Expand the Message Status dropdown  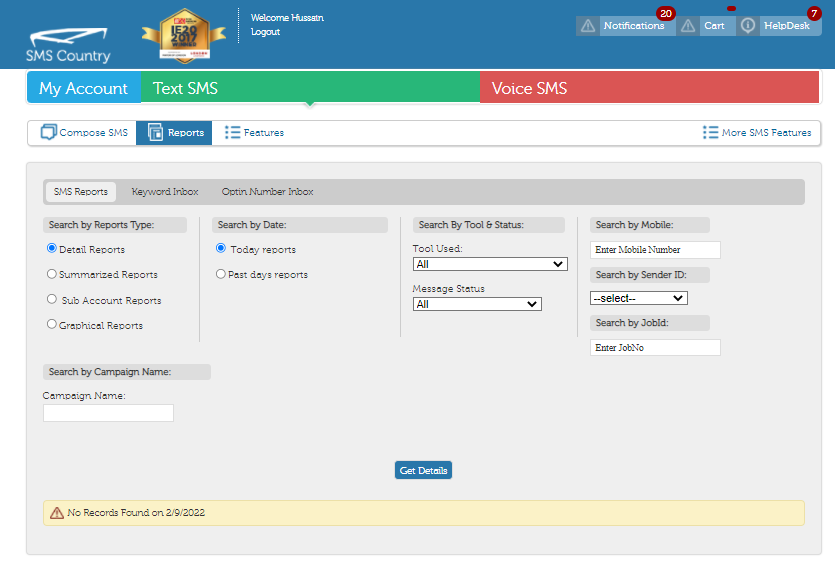tap(477, 302)
